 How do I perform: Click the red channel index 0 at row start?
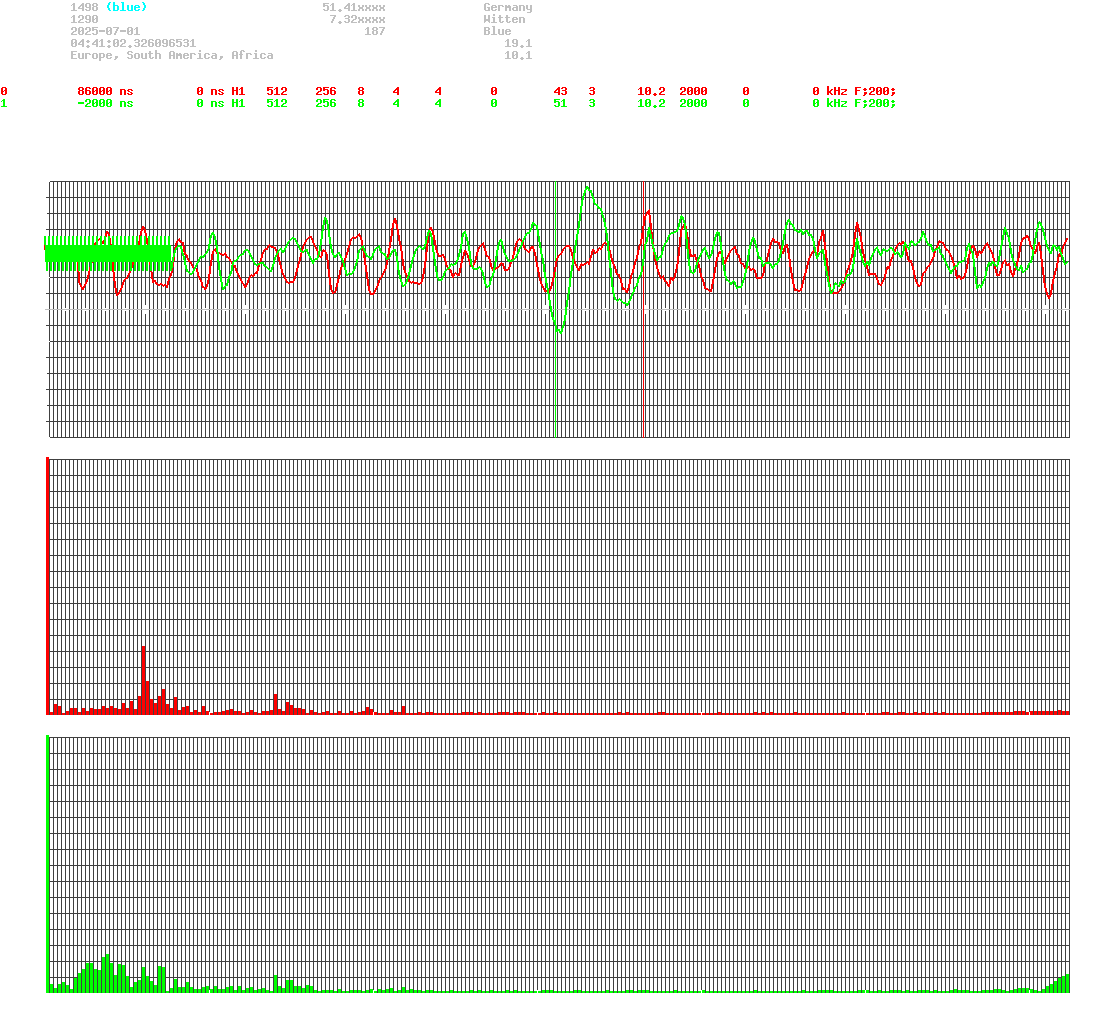click(4, 92)
